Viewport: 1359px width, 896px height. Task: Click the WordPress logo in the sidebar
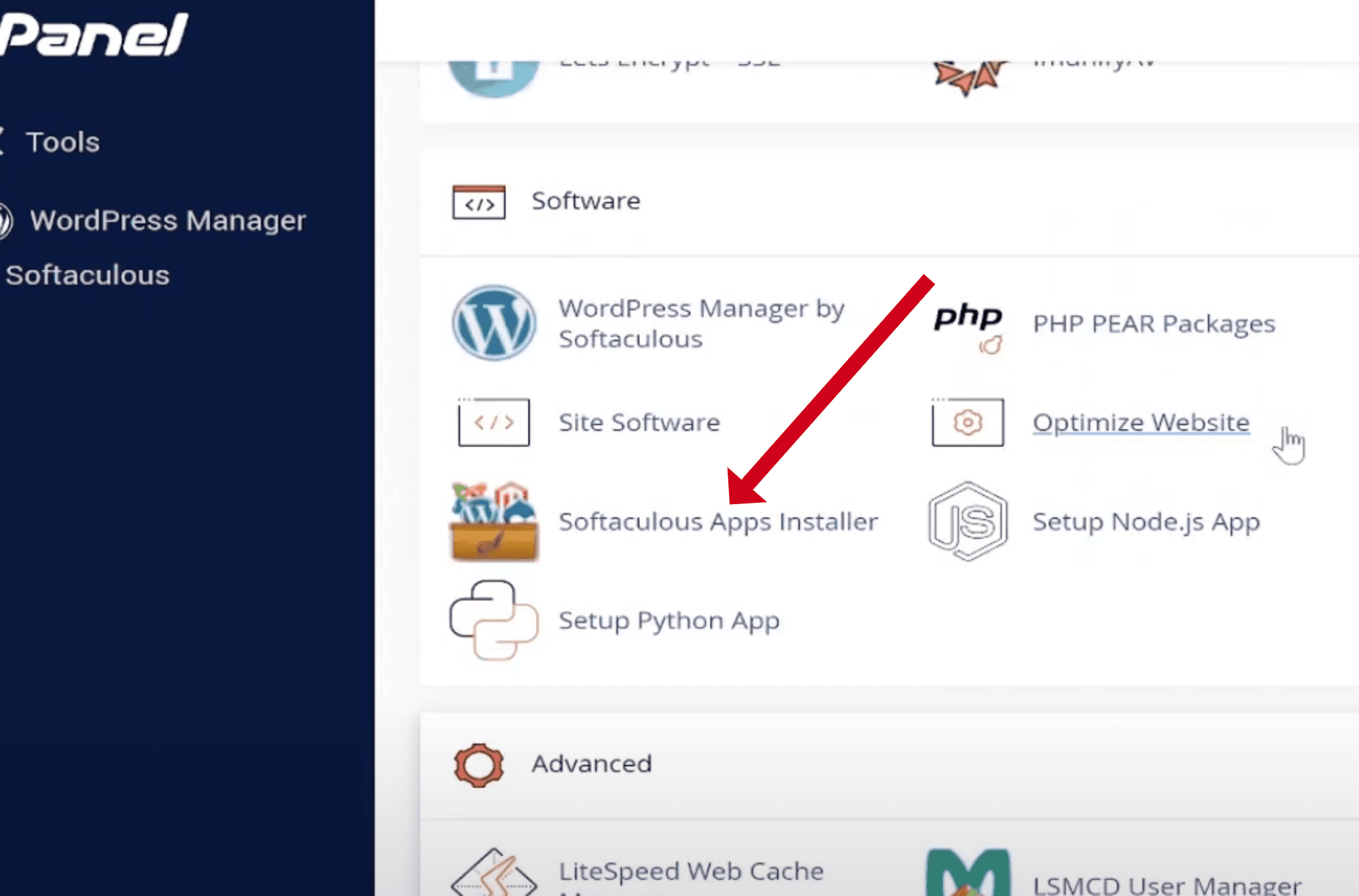[x=5, y=221]
